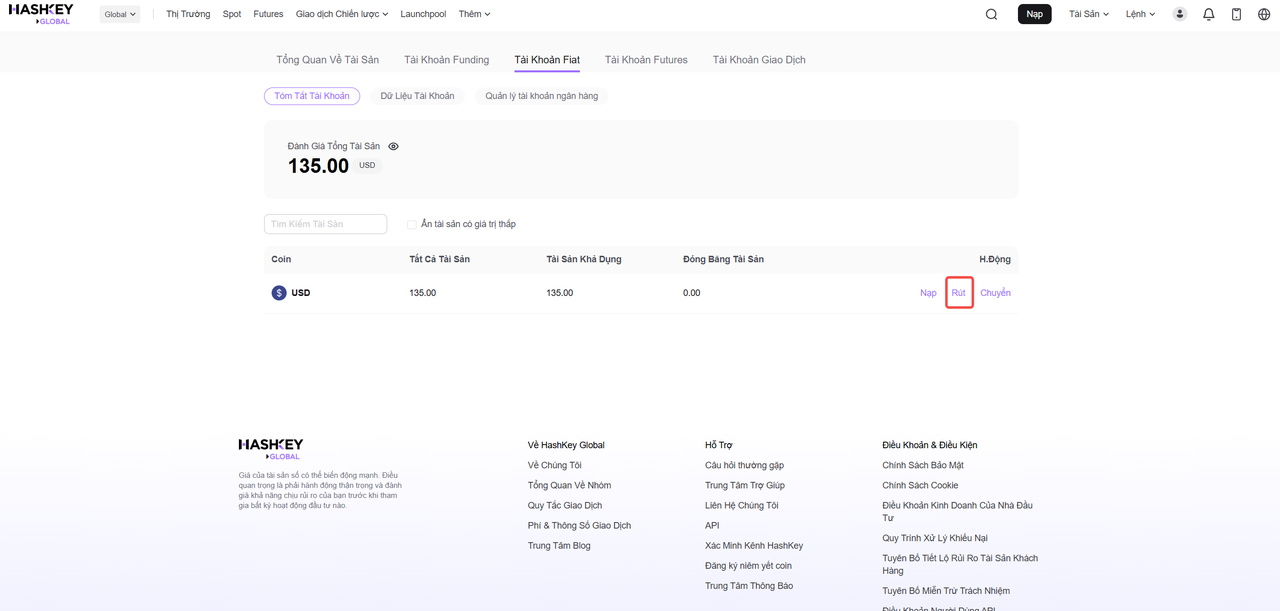Click the HashKey Global logo in header
Viewport: 1280px width, 611px height.
coord(40,13)
